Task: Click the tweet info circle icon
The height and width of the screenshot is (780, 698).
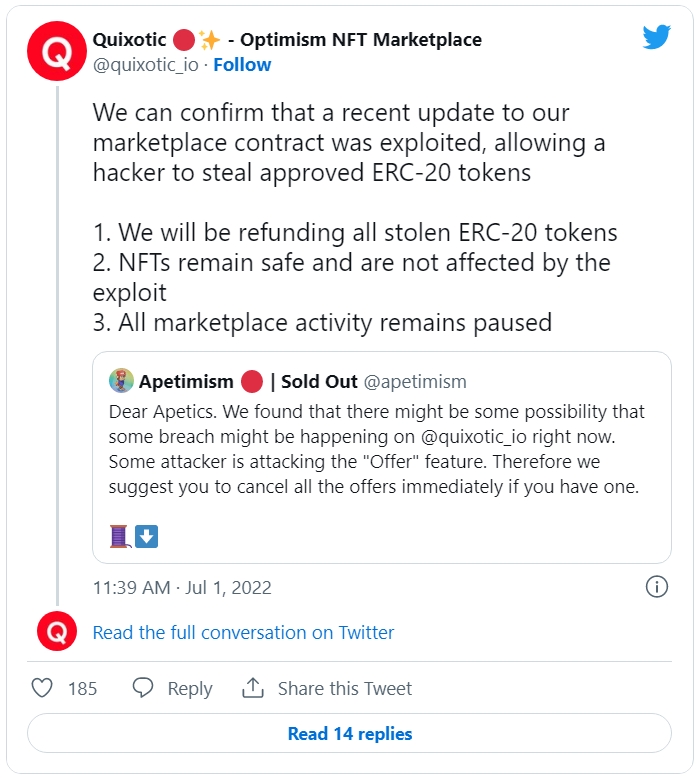Action: tap(656, 586)
